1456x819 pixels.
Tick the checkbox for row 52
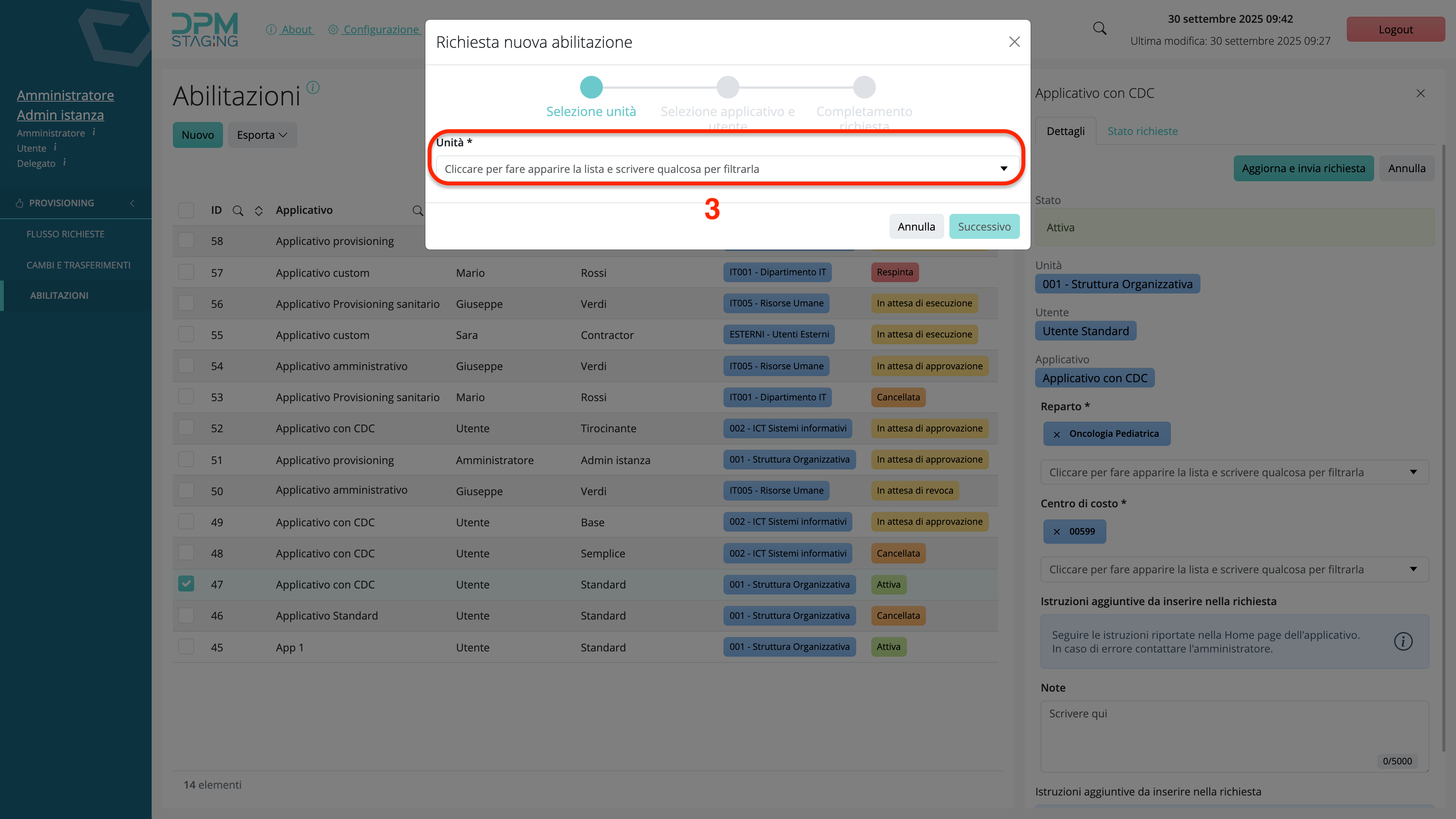186,428
